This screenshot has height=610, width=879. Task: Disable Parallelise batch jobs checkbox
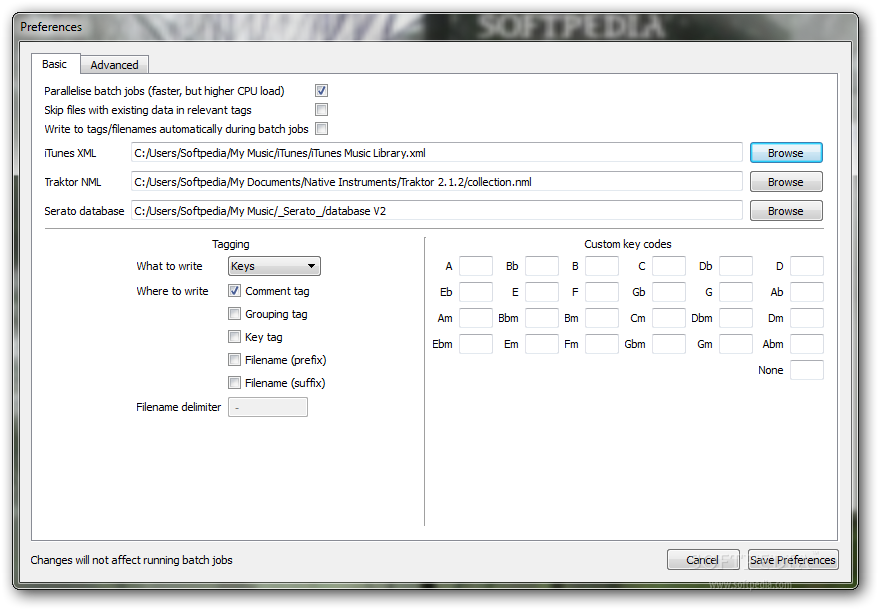point(321,90)
